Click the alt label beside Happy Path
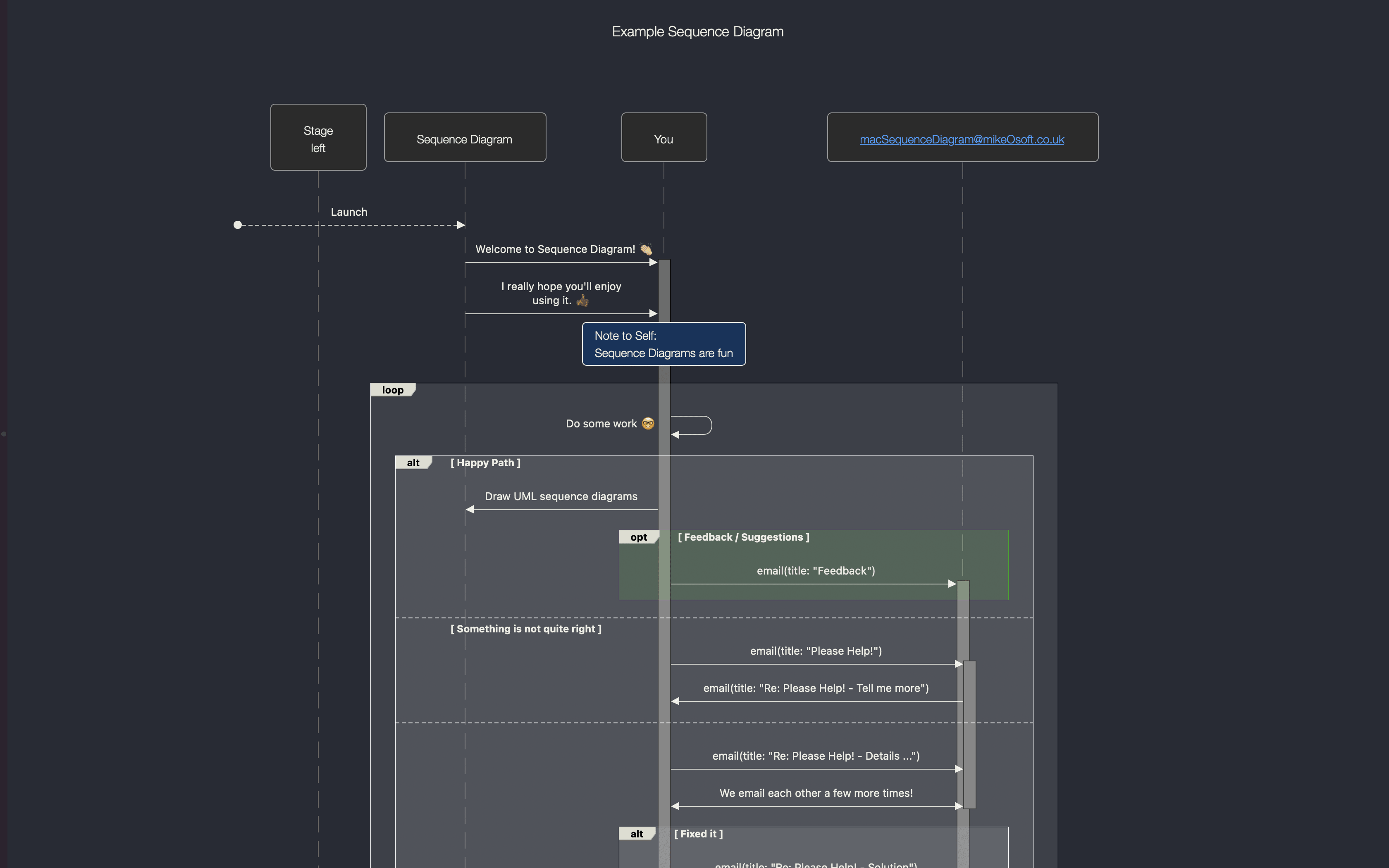The image size is (1389, 868). [413, 463]
